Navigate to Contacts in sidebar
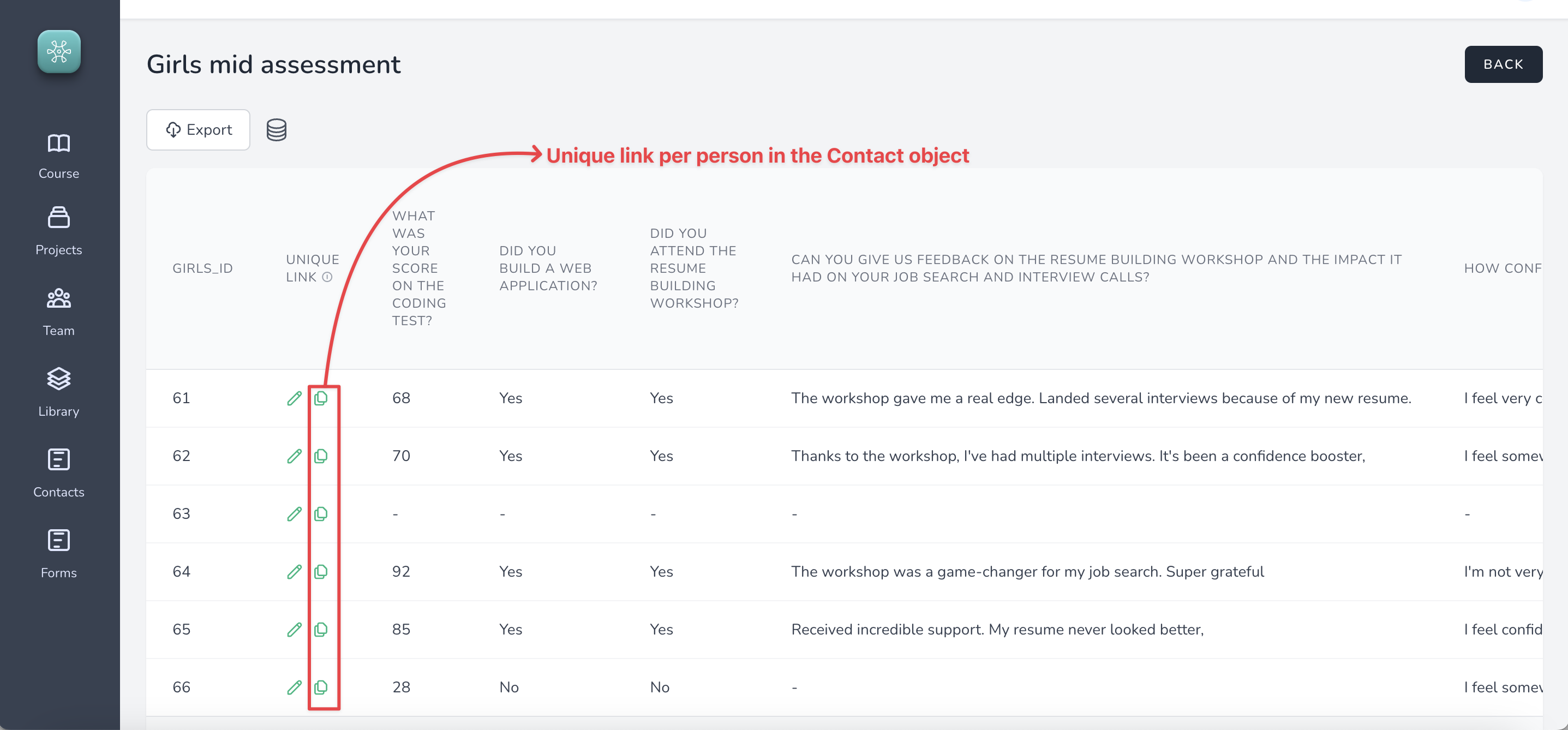Viewport: 1568px width, 730px height. 59,474
